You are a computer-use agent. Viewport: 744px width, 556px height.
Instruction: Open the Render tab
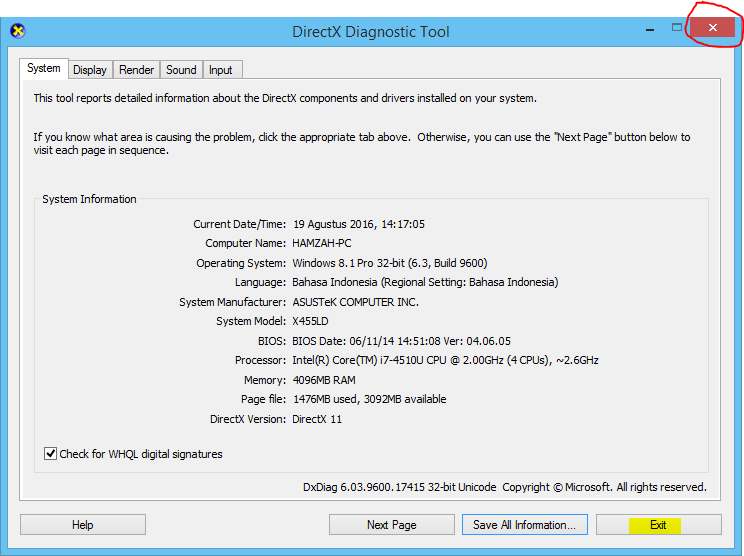tap(136, 70)
